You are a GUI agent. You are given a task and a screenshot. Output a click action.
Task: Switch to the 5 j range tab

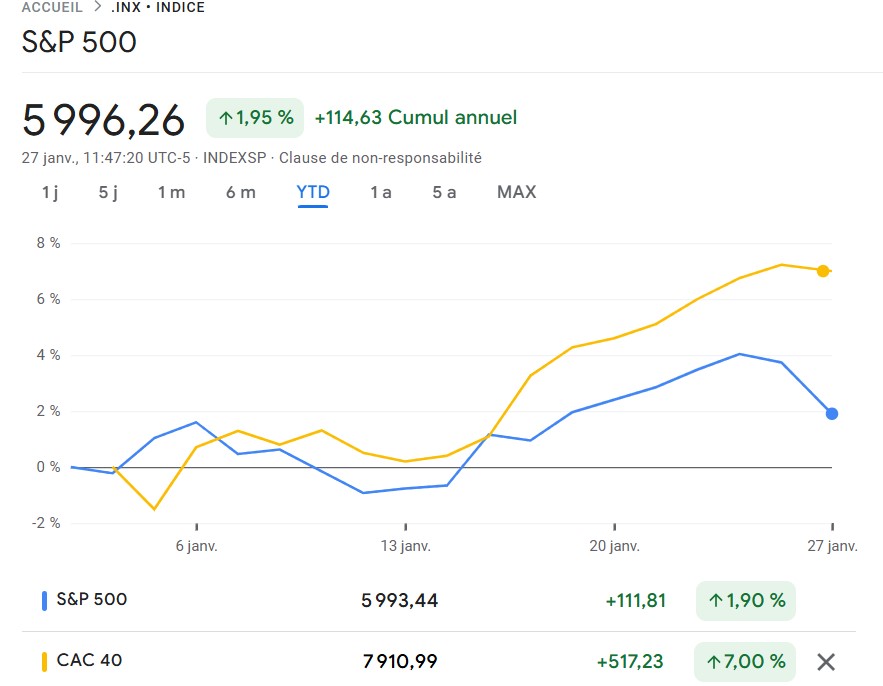[x=108, y=193]
